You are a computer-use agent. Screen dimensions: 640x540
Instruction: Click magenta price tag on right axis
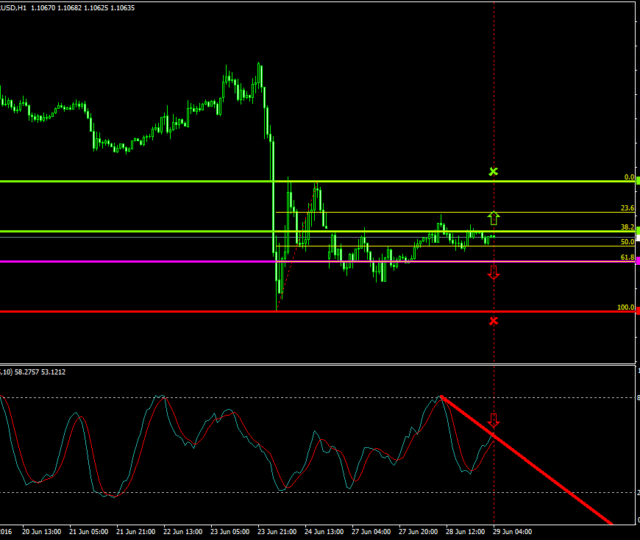(637, 262)
